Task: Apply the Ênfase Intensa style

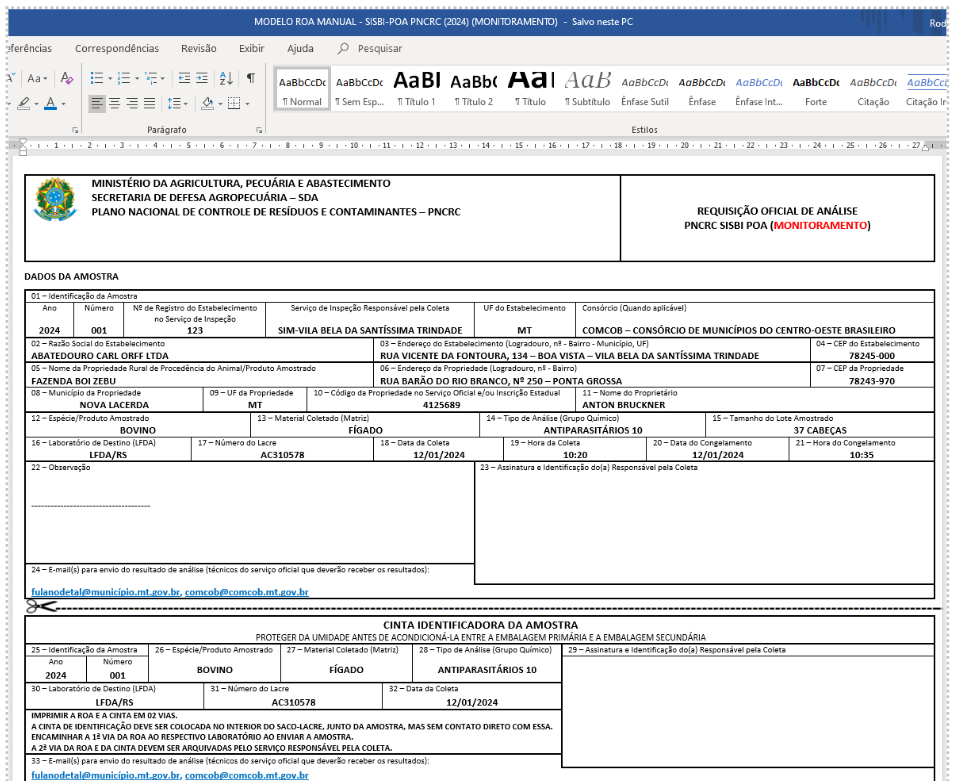Action: click(x=759, y=89)
